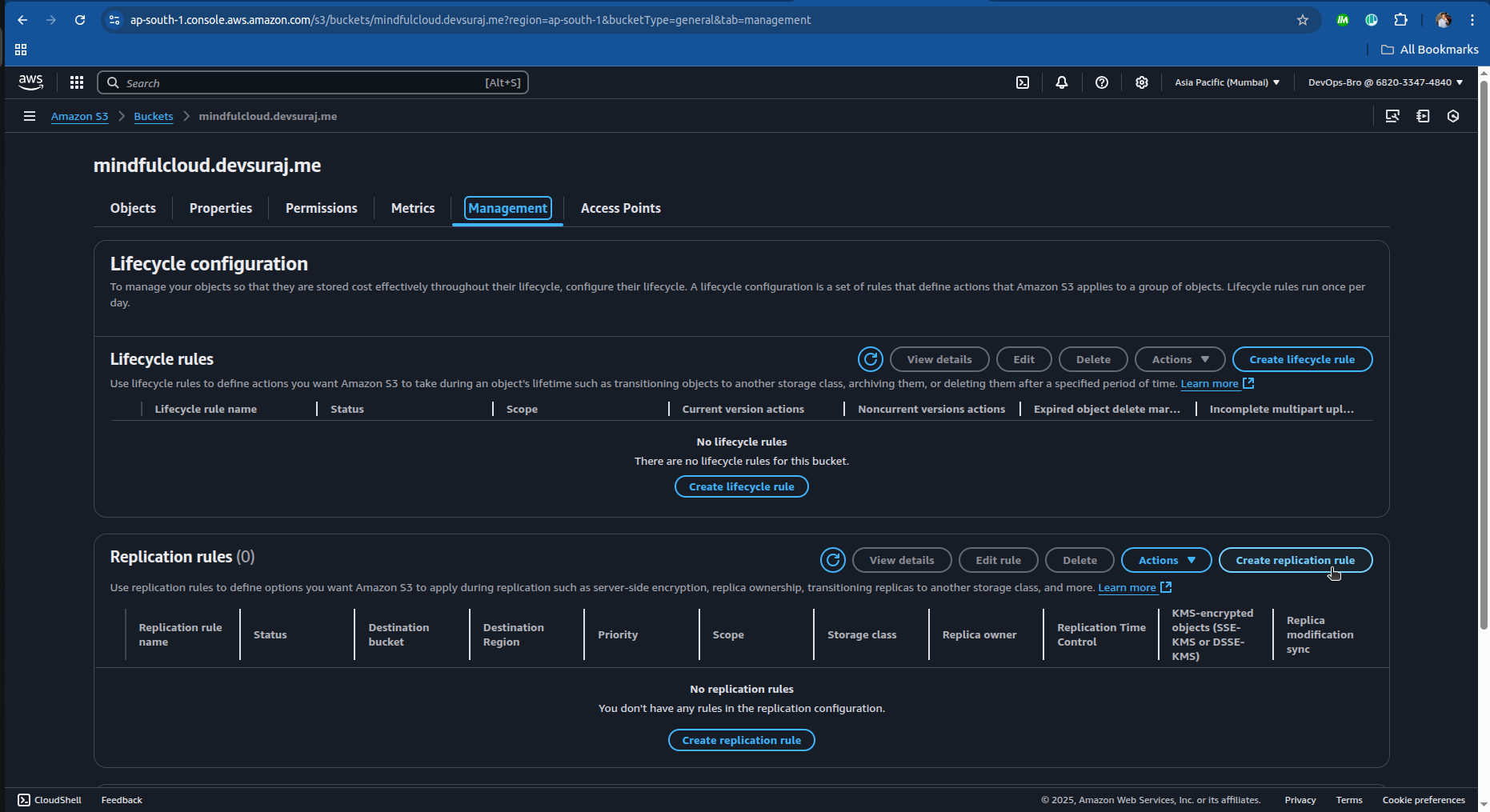This screenshot has height=812, width=1490.
Task: Click the Edit rule button
Action: (x=999, y=560)
